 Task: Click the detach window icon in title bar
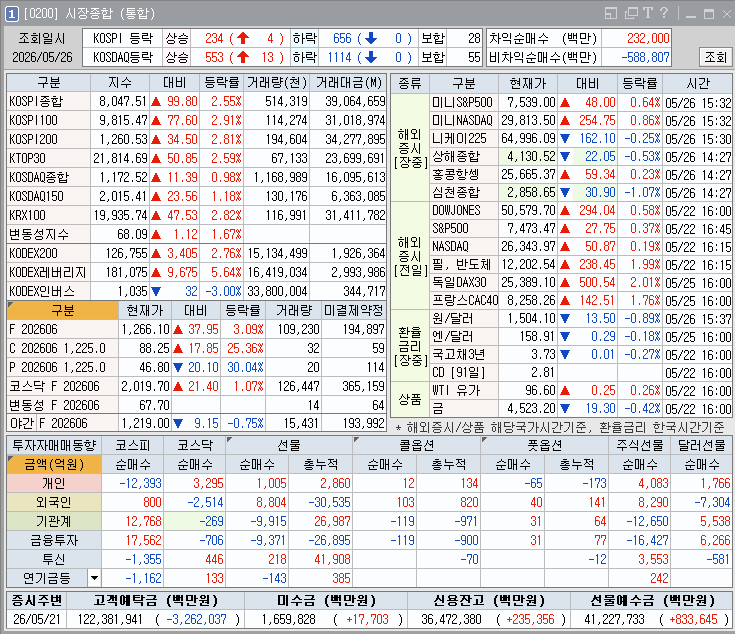631,13
